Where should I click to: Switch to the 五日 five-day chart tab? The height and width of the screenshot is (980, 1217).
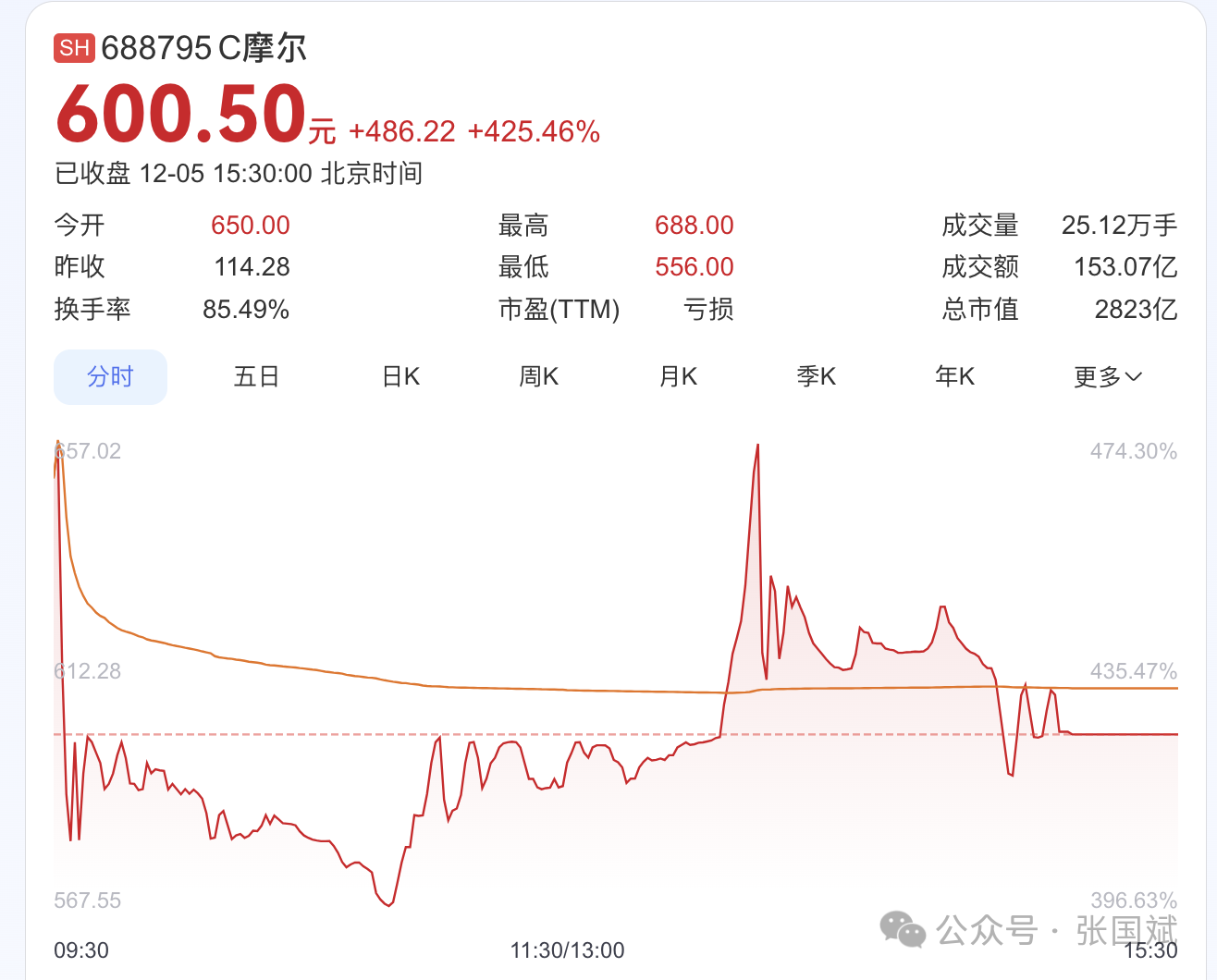click(x=256, y=377)
